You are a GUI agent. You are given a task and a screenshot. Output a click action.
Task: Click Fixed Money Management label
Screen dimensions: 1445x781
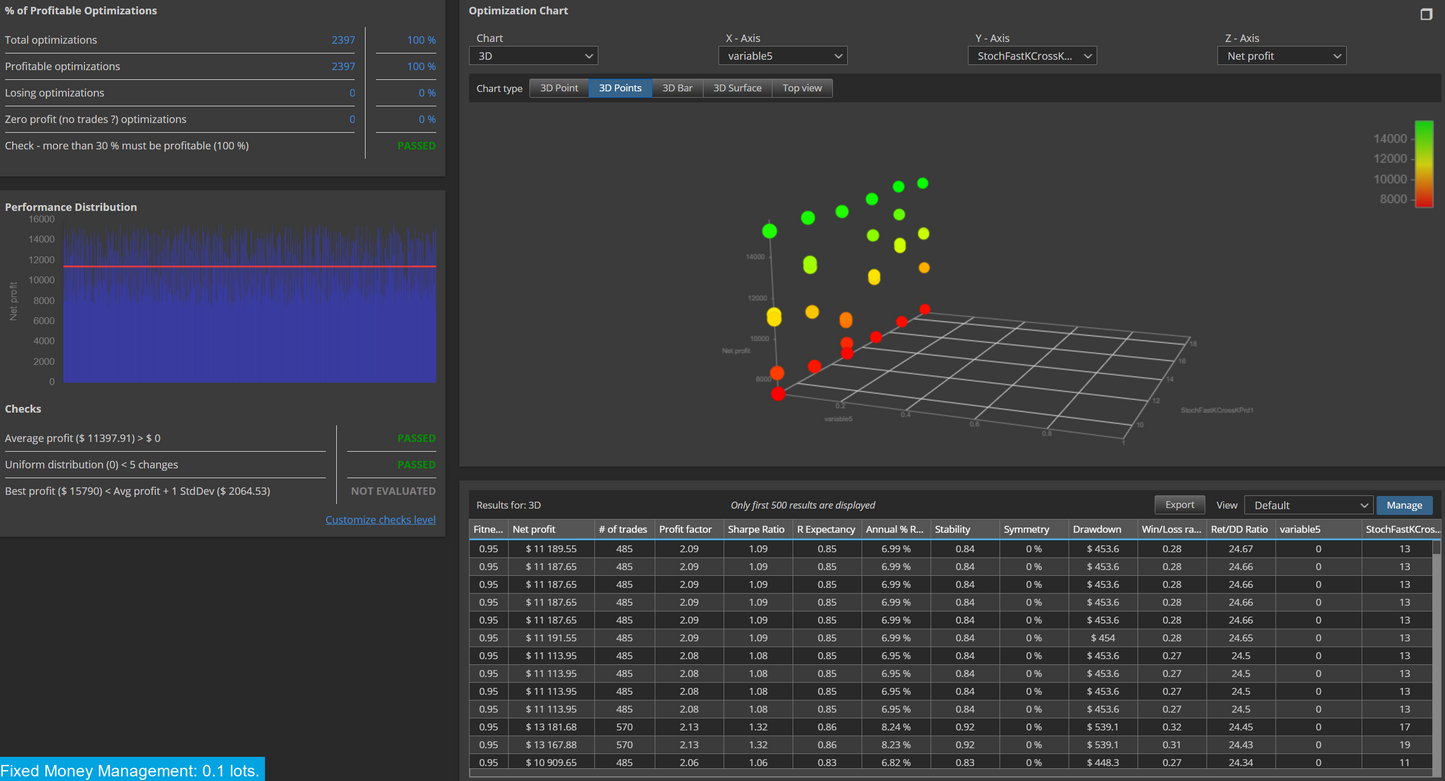pyautogui.click(x=130, y=770)
